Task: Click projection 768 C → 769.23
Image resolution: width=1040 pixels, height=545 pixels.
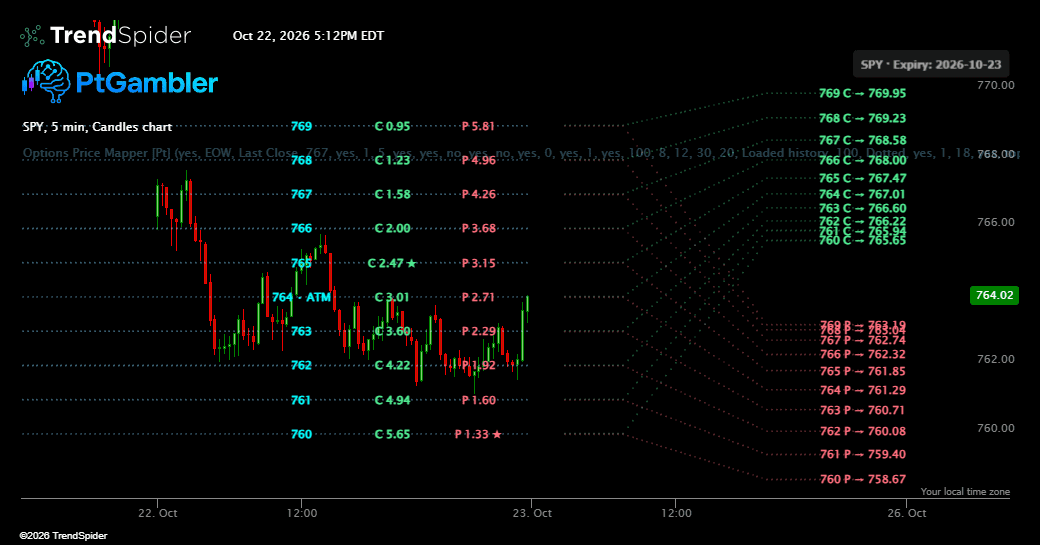Action: (x=862, y=118)
